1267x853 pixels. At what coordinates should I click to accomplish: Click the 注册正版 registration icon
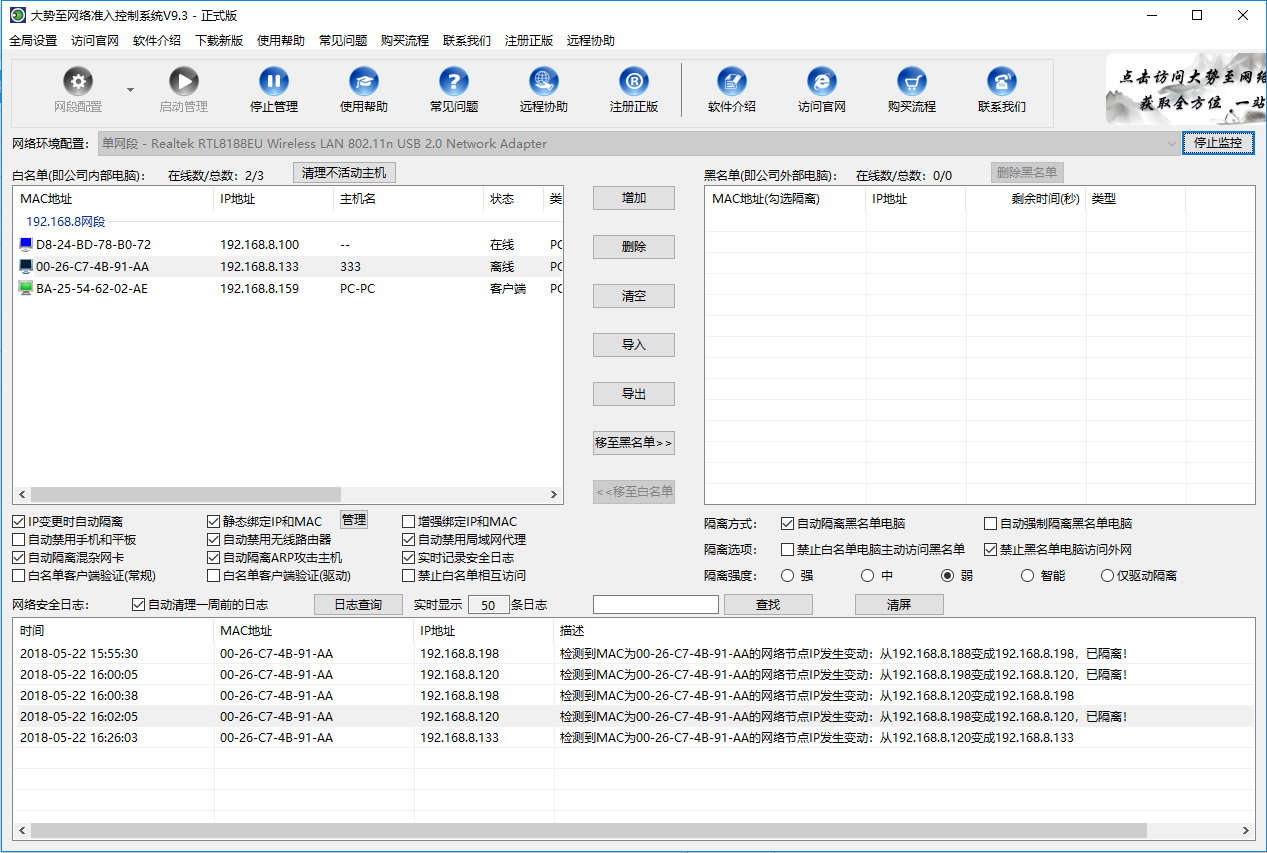633,82
